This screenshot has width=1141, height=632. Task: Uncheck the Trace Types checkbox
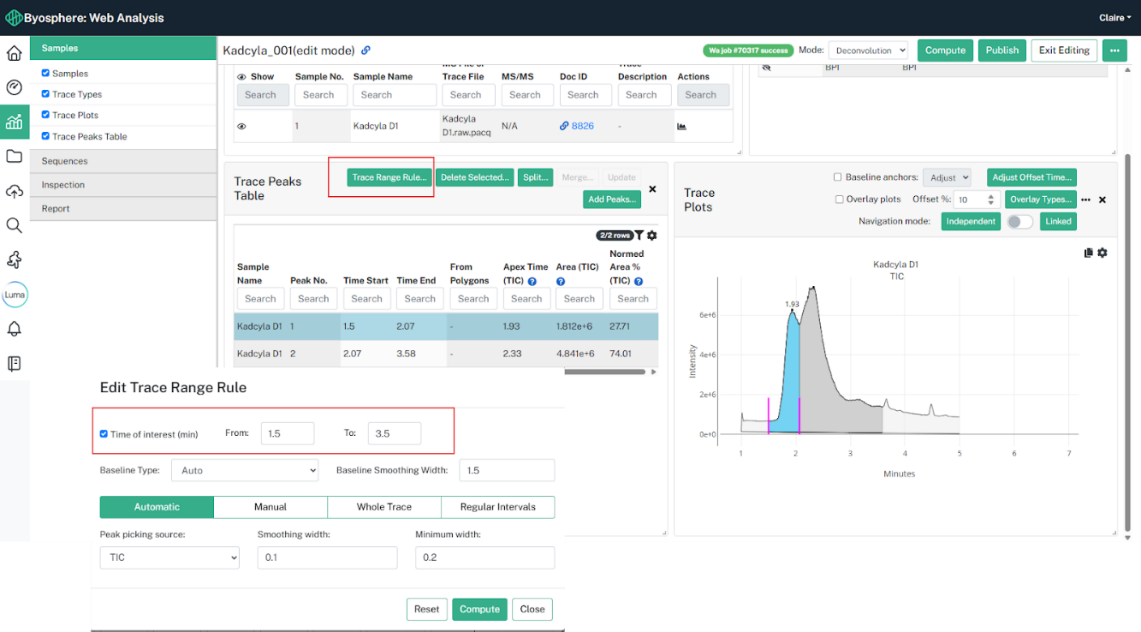[x=45, y=94]
